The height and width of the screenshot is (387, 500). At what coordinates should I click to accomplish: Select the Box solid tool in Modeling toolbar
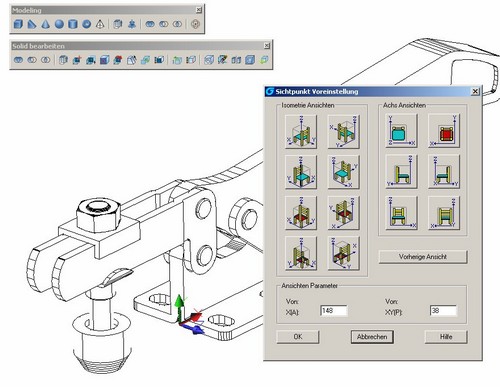tap(18, 24)
